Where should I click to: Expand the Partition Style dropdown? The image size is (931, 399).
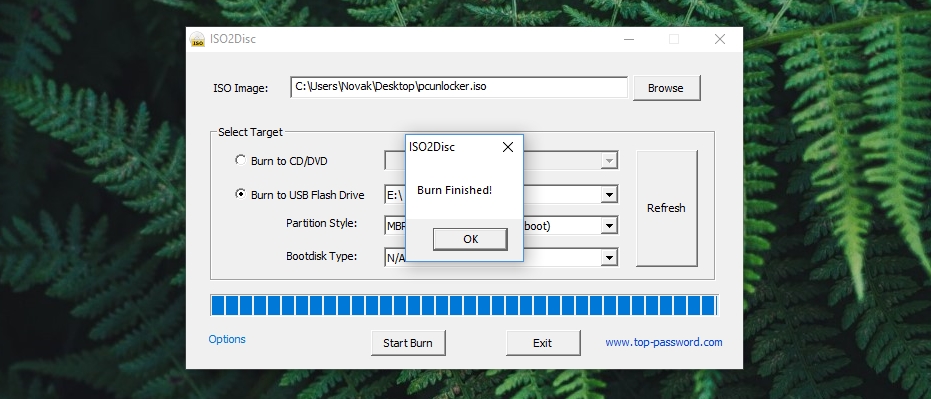(609, 226)
